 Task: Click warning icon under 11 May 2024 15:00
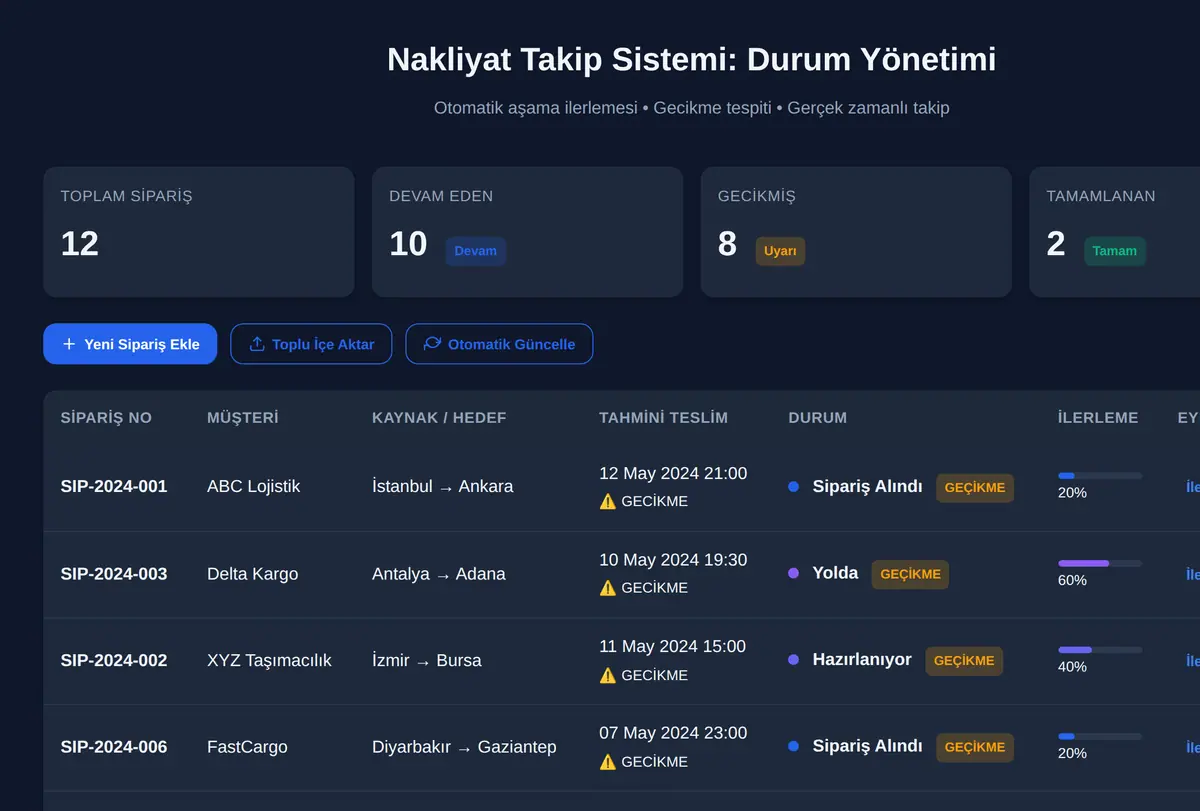click(x=608, y=675)
